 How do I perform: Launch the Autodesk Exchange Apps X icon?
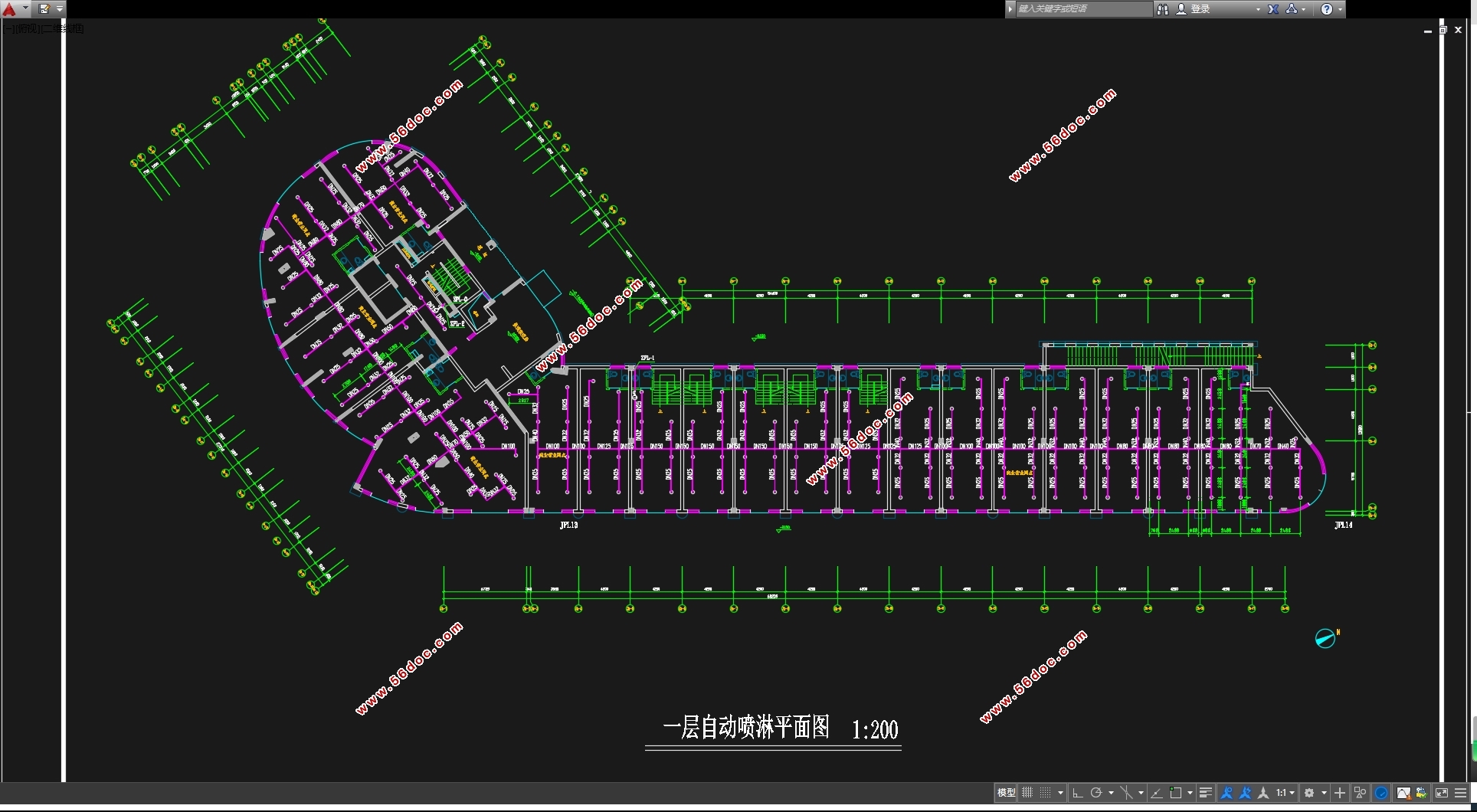(x=1273, y=9)
